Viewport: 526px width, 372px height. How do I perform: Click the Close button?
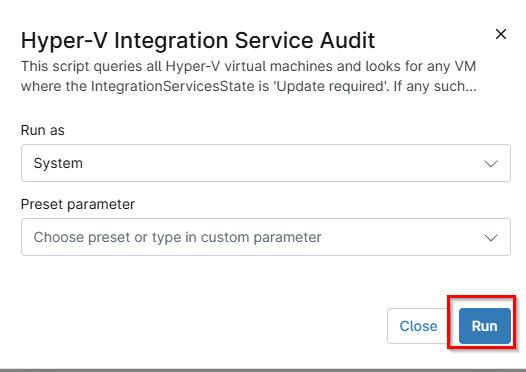coord(418,326)
